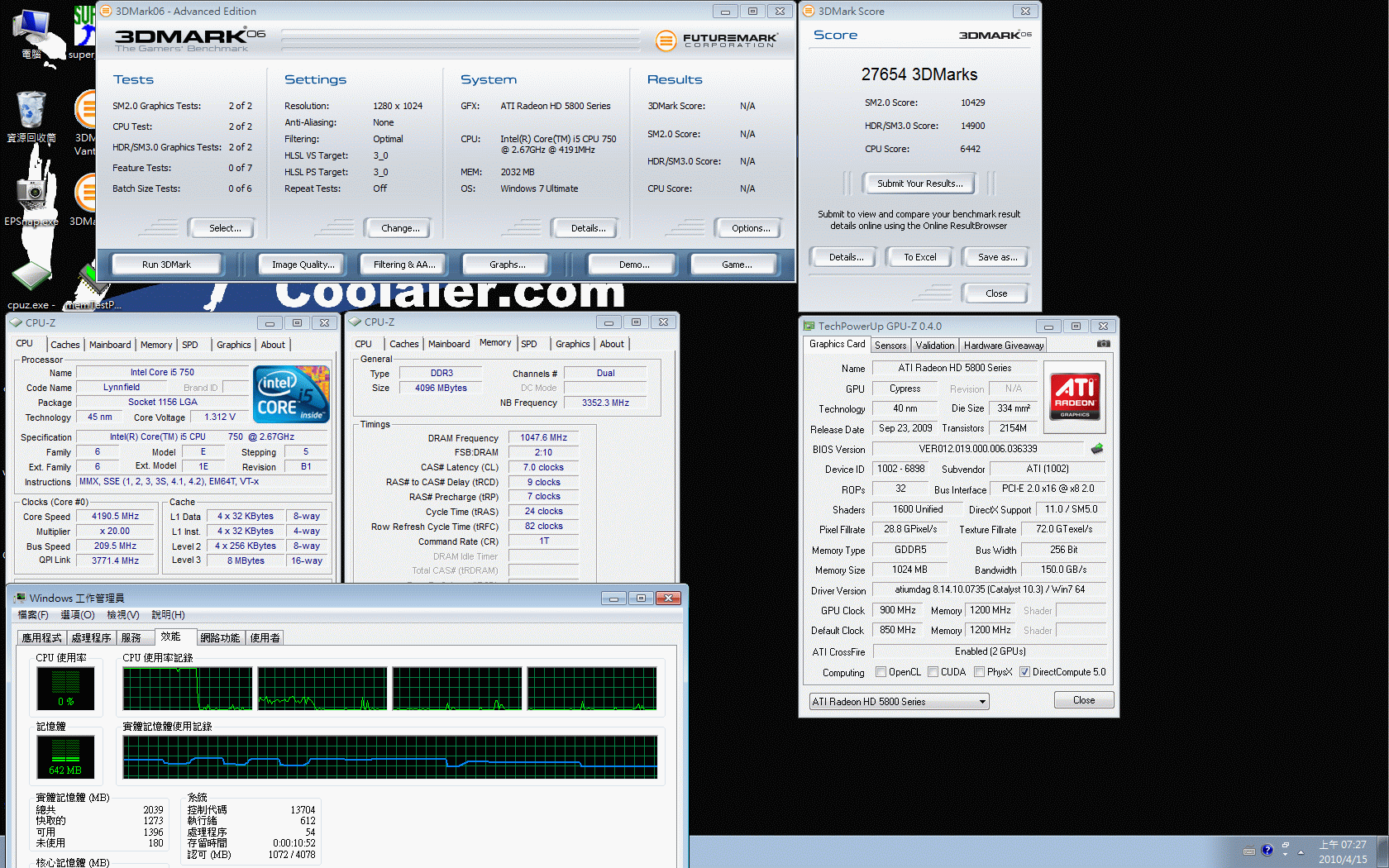Launch the EPSnap.exe desktop shortcut

(x=31, y=198)
